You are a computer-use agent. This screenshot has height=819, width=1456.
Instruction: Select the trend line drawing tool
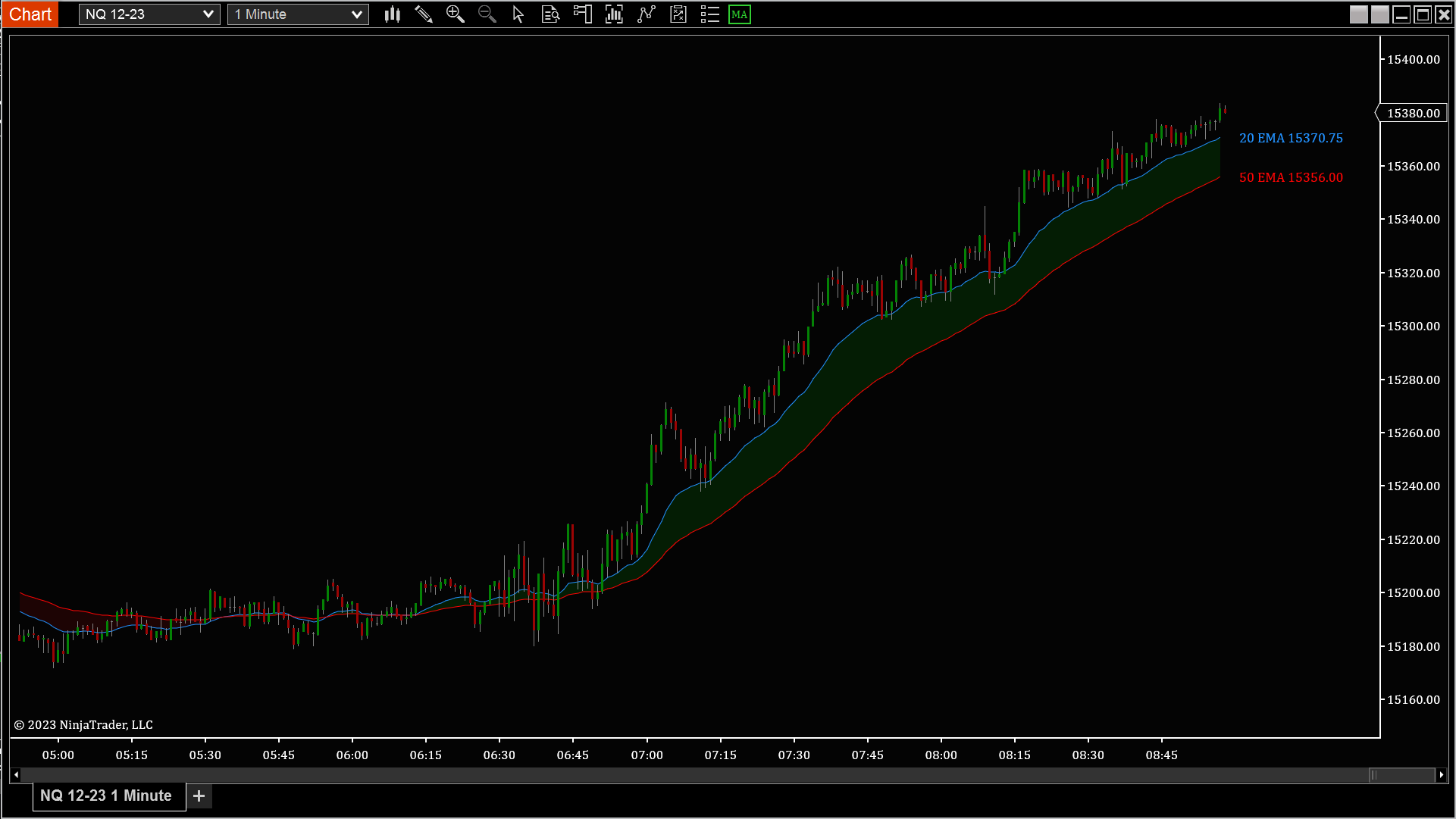646,14
